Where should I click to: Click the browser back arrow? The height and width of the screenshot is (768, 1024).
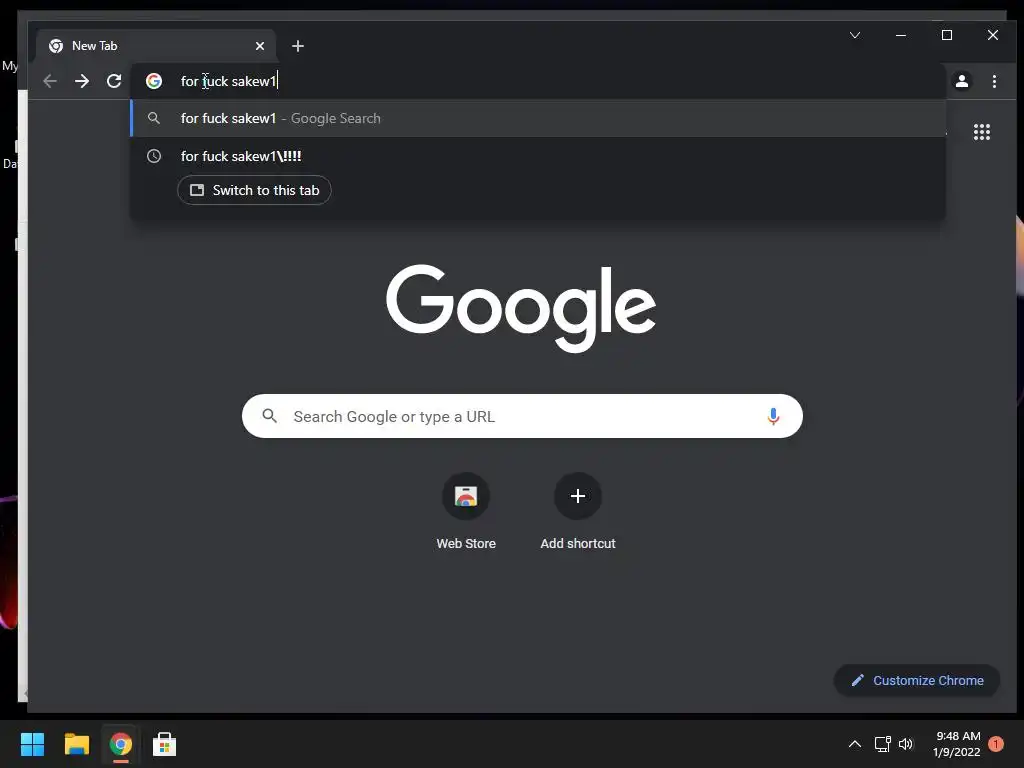tap(50, 81)
